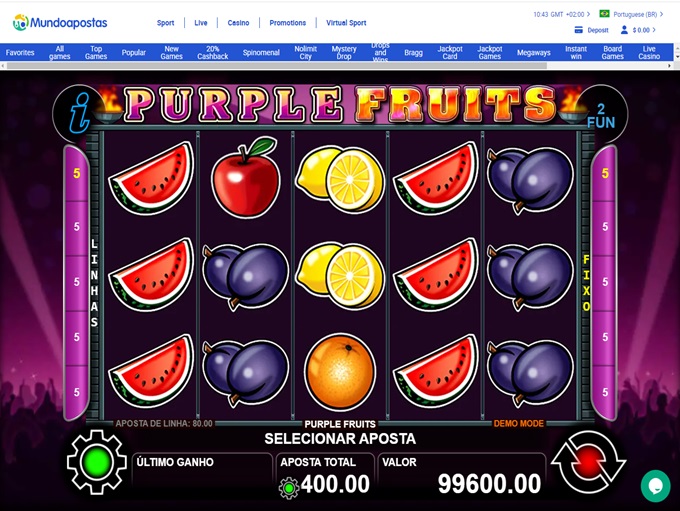Expand the GMT +02:00 time zone selector
Screen dimensions: 680x511
562,14
